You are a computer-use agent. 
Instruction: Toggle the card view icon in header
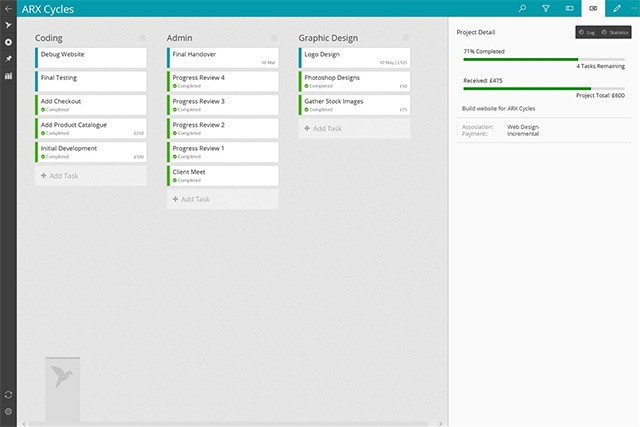coord(570,8)
